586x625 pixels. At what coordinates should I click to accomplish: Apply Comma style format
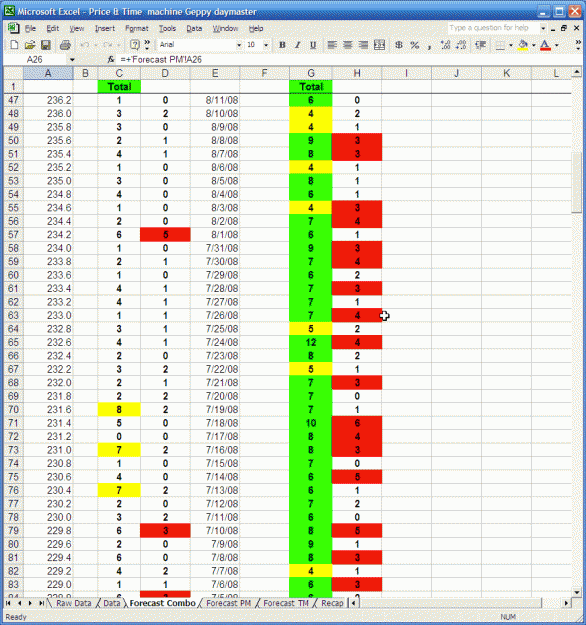430,45
